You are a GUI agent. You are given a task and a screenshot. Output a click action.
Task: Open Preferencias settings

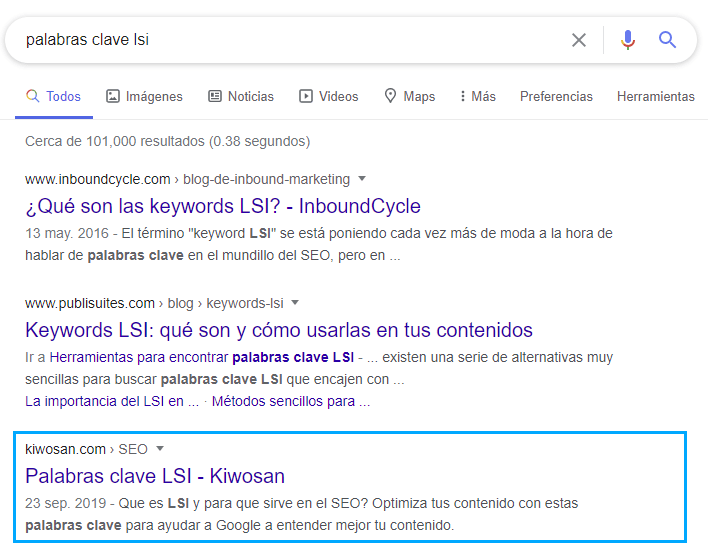pos(556,96)
